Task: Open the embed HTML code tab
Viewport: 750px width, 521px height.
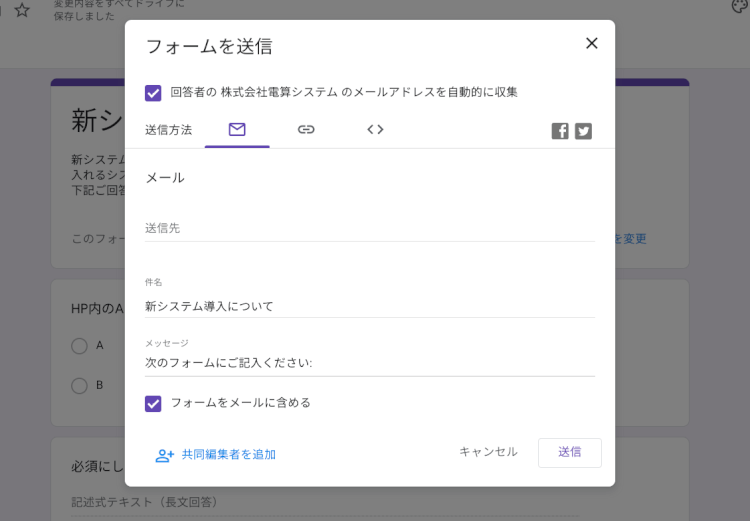Action: (x=375, y=129)
